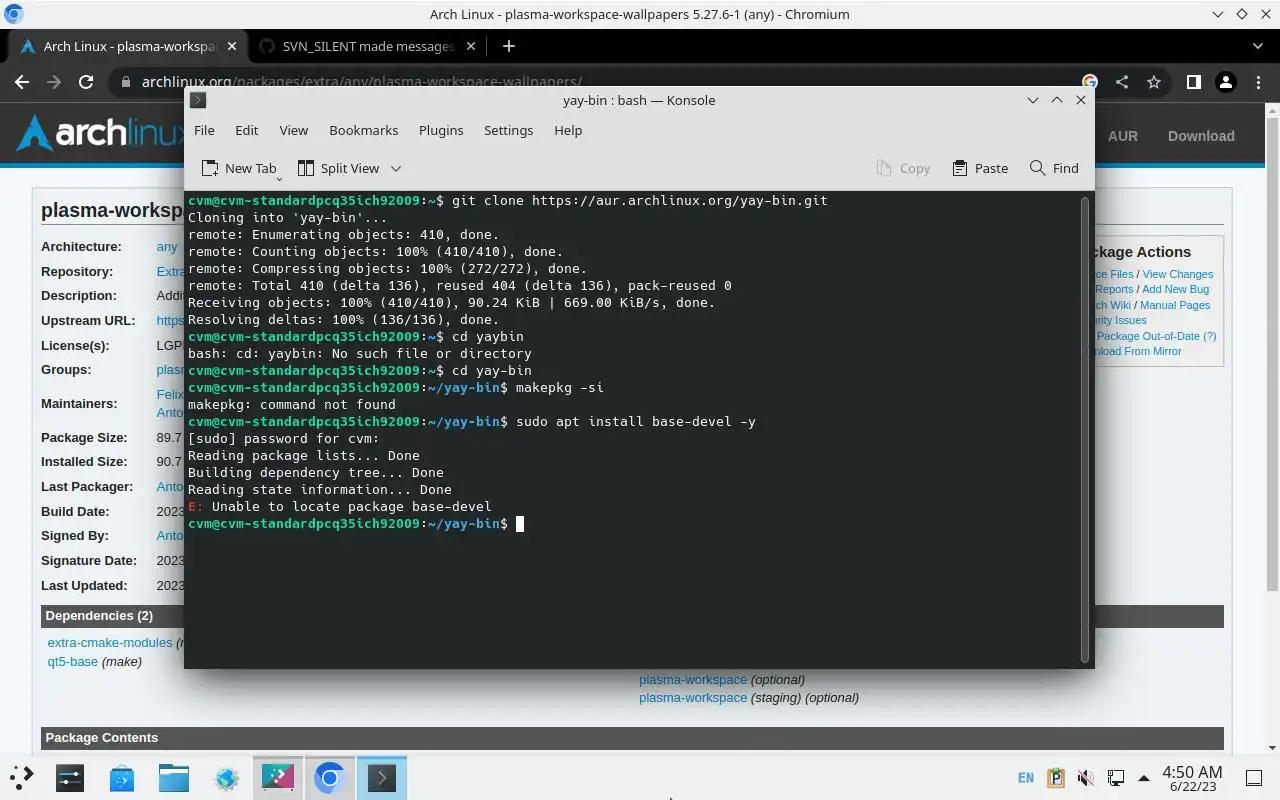
Task: Open the Chromium profile avatar
Action: coord(1226,82)
